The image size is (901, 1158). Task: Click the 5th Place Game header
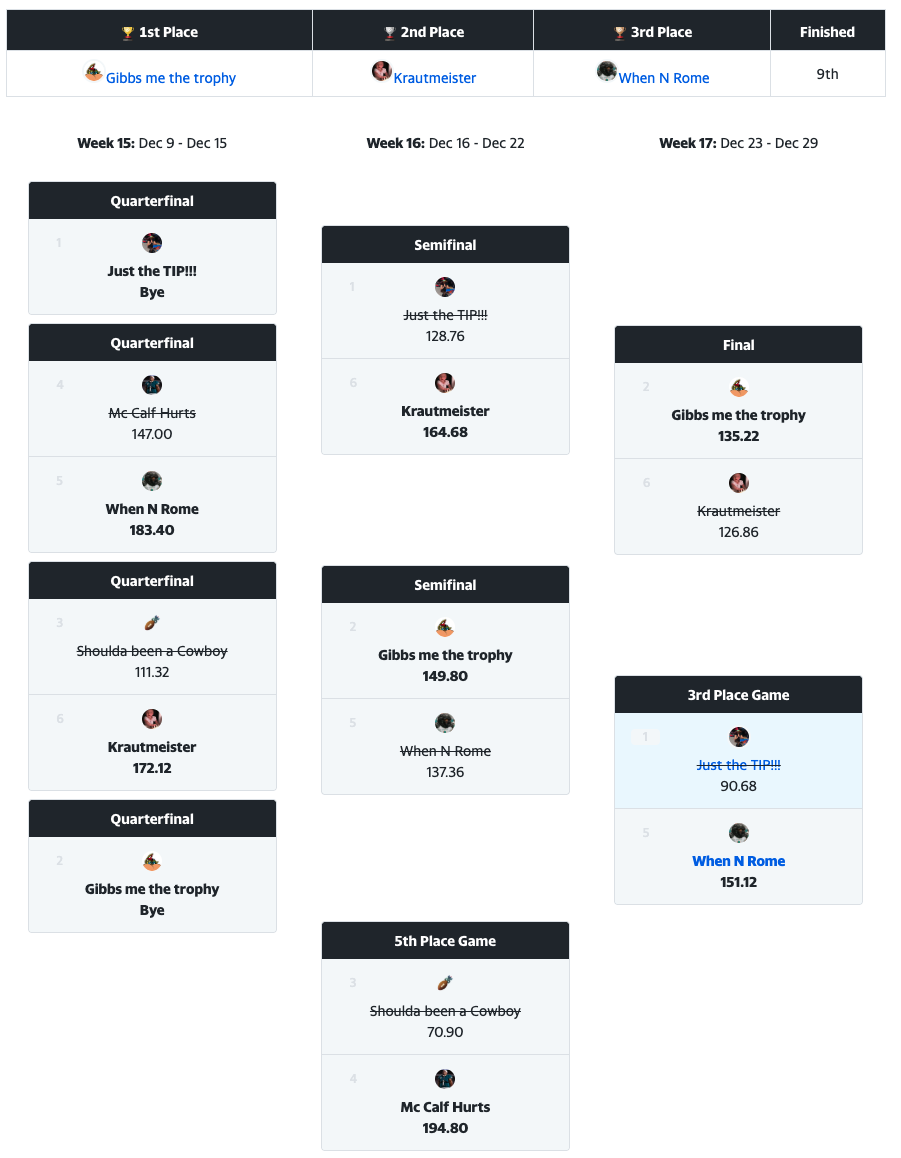pos(445,941)
